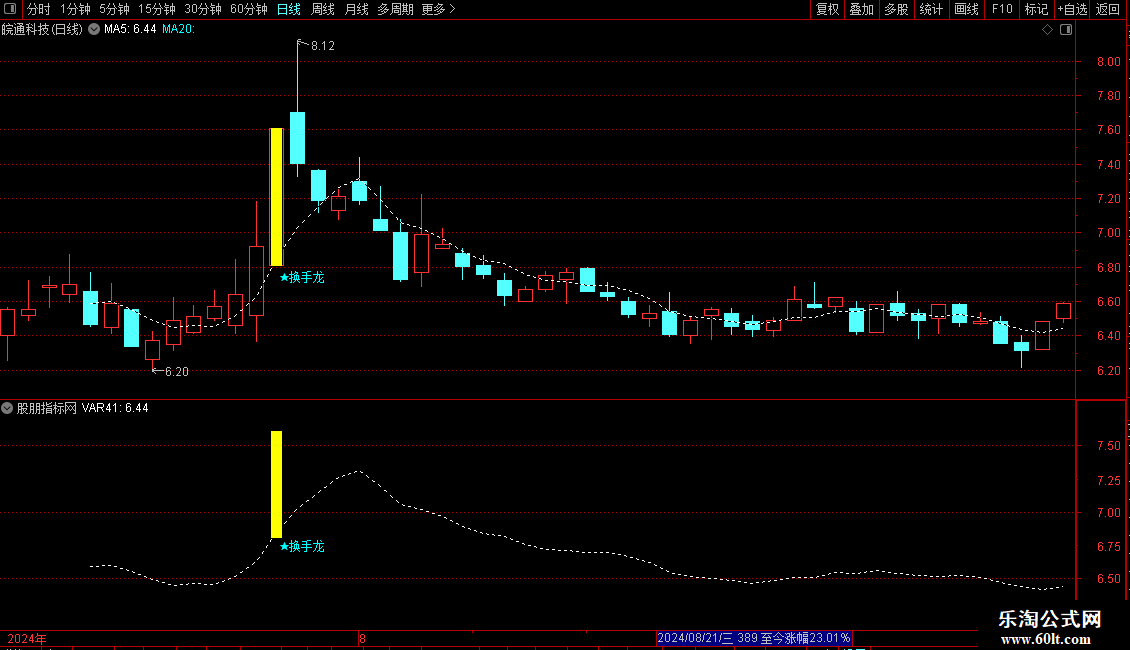
Task: Select the 月线 monthly tab
Action: pos(357,9)
